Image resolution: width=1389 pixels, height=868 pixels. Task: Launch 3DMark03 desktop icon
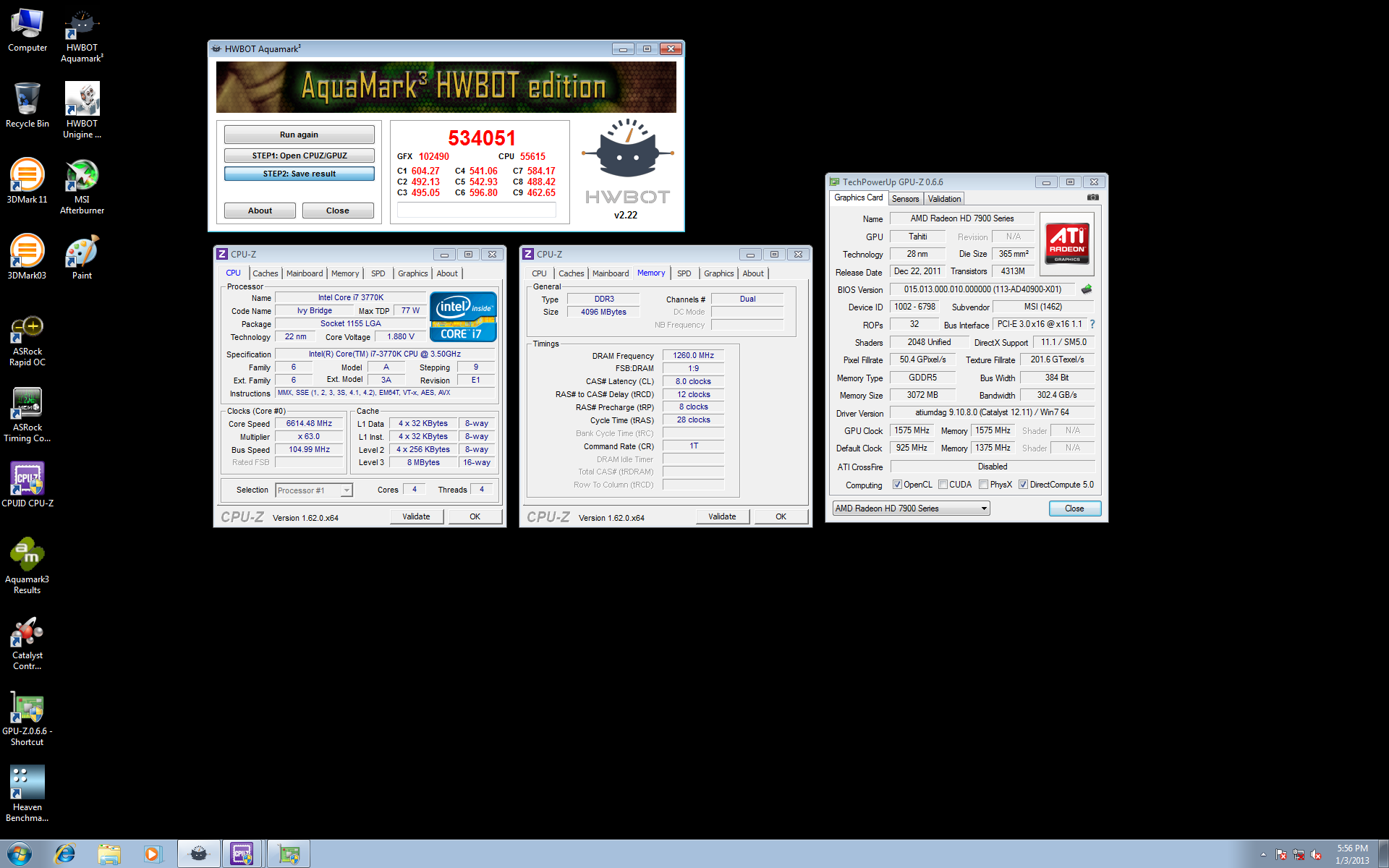(x=27, y=258)
